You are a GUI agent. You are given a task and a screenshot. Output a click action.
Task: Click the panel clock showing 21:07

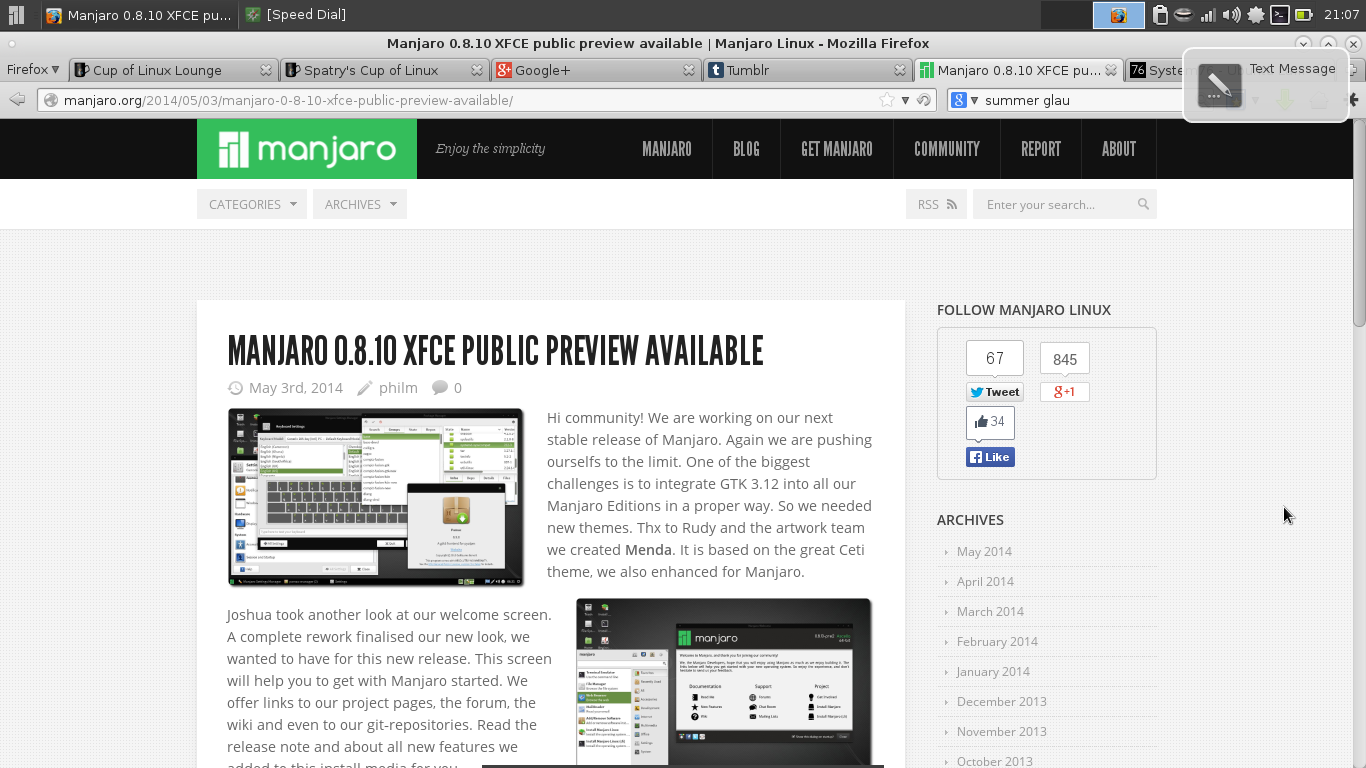[x=1340, y=15]
